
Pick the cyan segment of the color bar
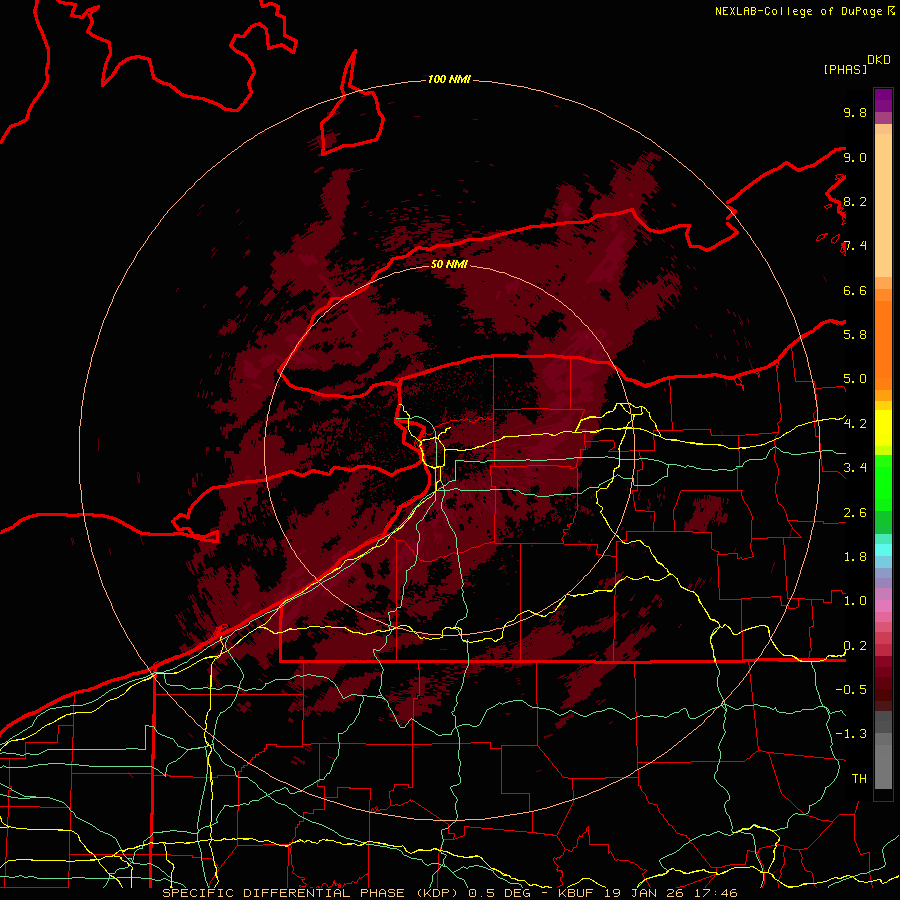point(883,549)
